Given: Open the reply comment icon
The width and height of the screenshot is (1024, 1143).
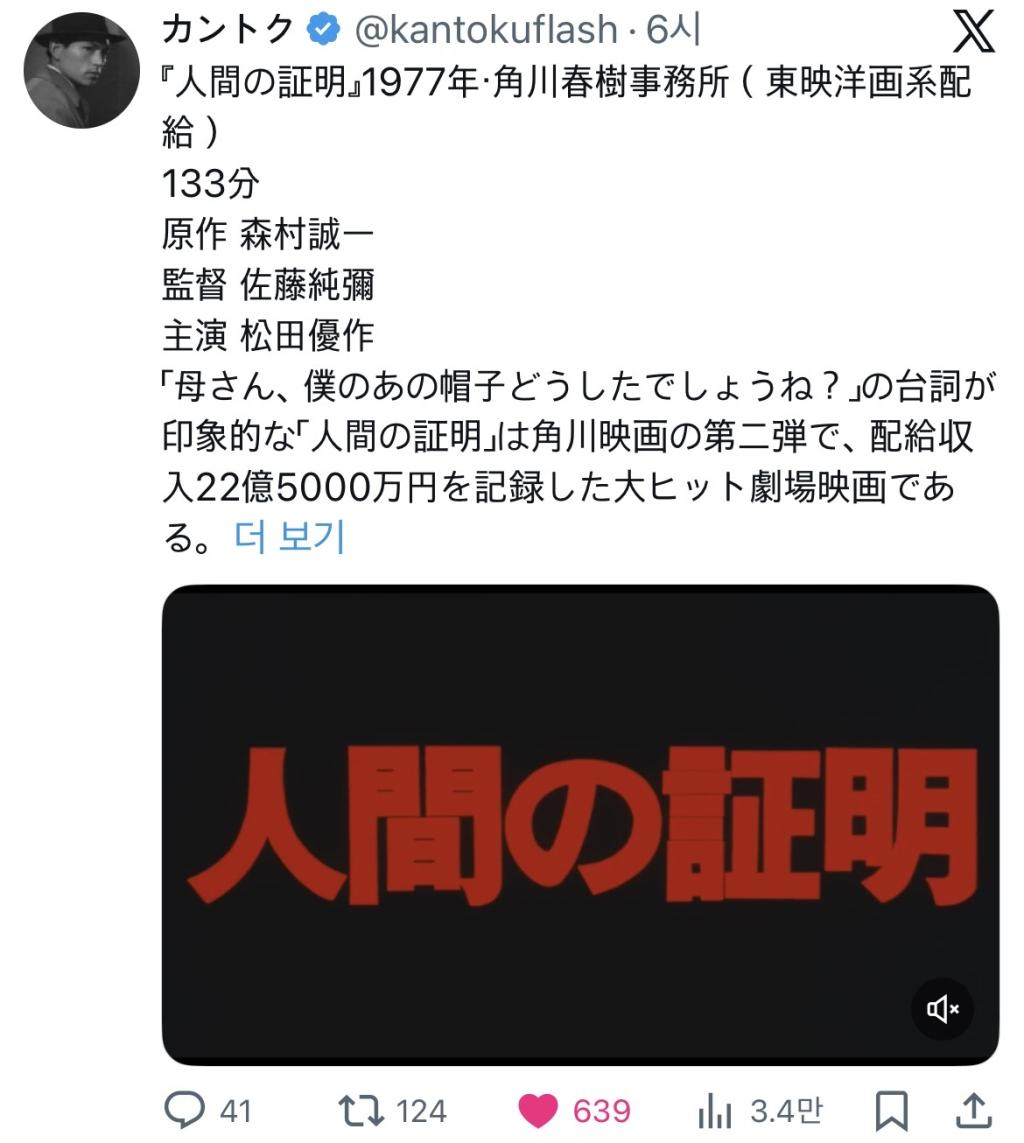Looking at the screenshot, I should pos(184,1110).
